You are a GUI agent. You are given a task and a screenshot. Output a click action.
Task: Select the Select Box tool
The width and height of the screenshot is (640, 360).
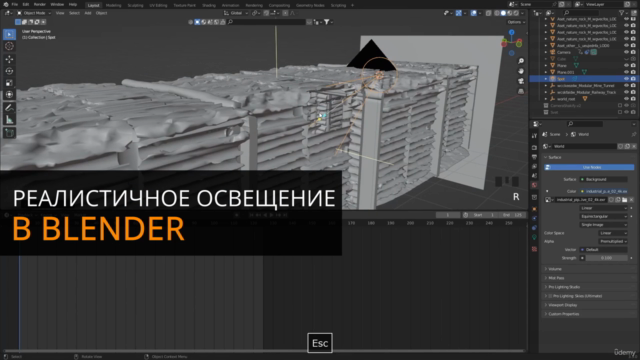[x=9, y=34]
